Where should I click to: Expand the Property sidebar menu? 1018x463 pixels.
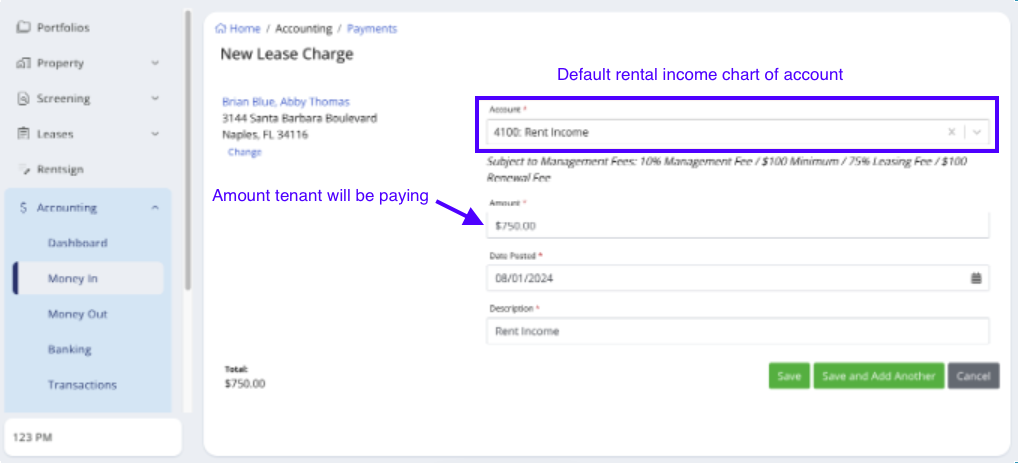(x=155, y=63)
